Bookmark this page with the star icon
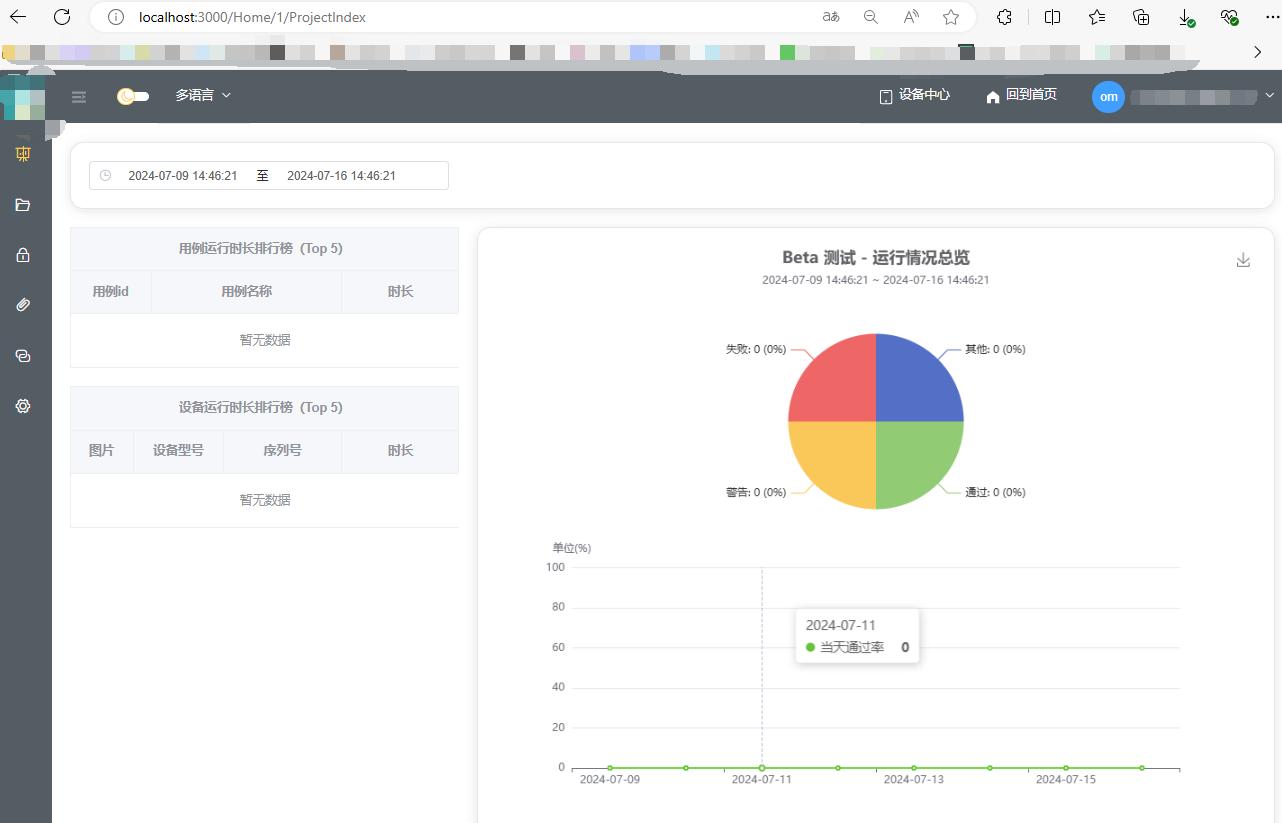 click(951, 17)
